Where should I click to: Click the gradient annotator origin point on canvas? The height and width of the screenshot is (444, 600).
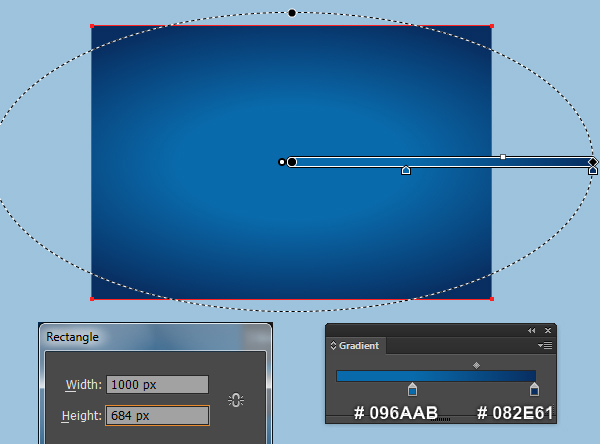click(292, 162)
